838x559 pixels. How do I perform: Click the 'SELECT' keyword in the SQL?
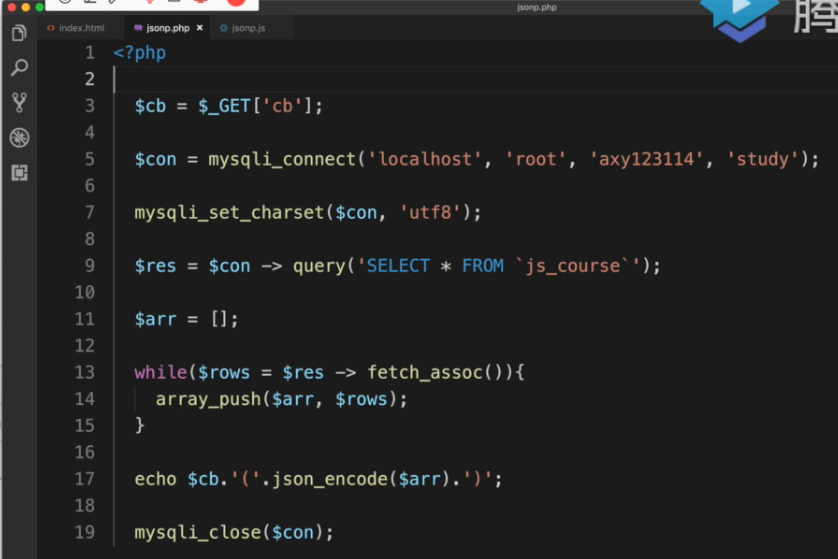tap(398, 266)
